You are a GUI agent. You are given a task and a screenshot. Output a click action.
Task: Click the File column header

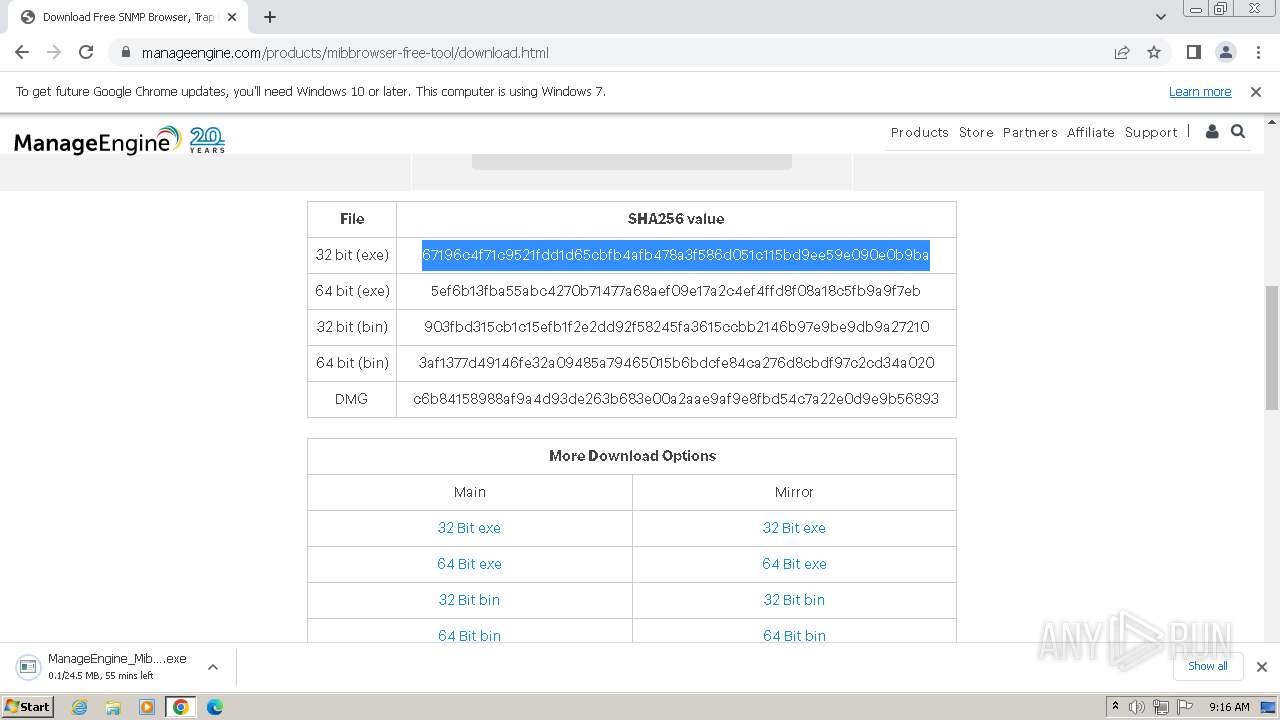point(352,219)
